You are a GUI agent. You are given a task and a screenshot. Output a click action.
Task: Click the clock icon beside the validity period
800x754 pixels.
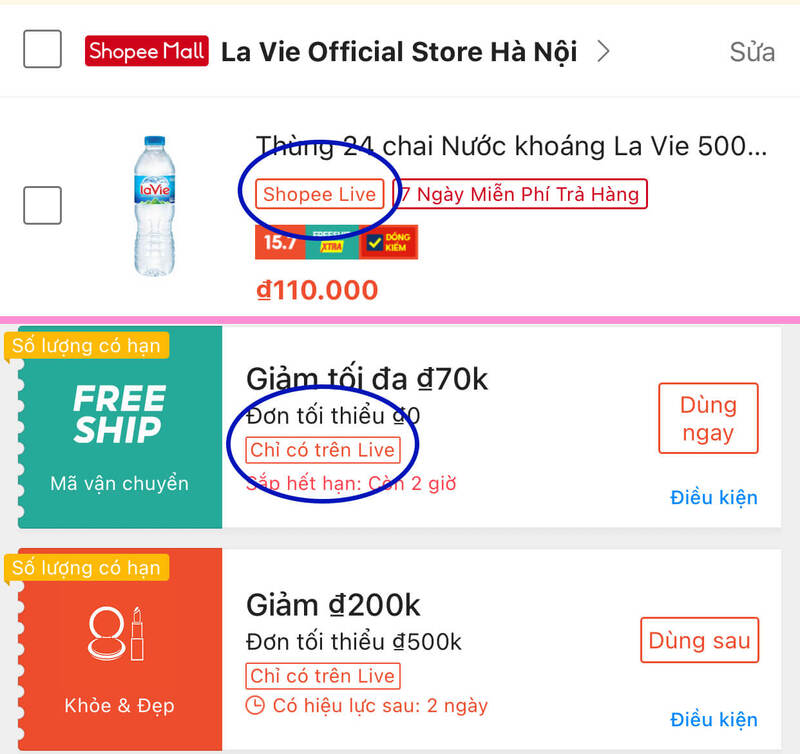254,702
